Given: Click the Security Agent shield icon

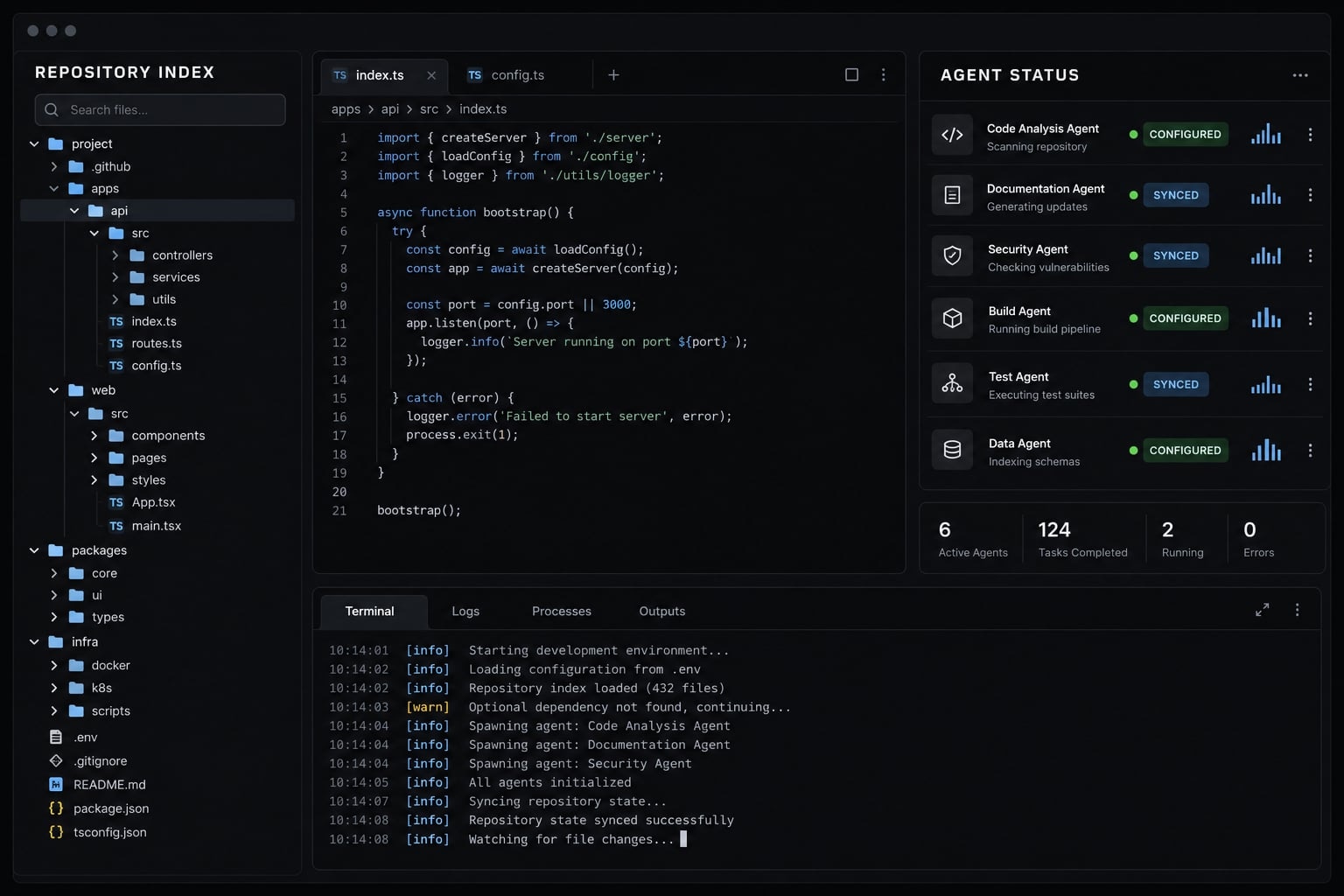Looking at the screenshot, I should click(952, 255).
